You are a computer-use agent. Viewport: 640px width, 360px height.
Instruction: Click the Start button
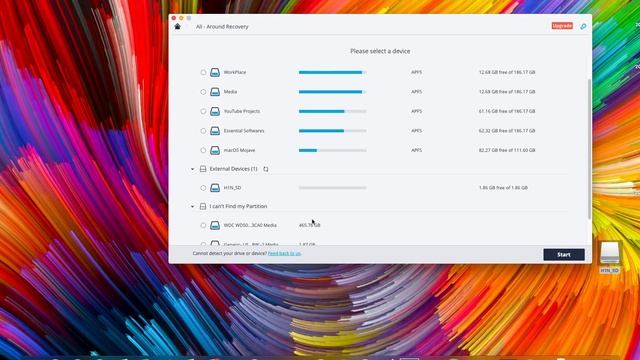point(564,255)
